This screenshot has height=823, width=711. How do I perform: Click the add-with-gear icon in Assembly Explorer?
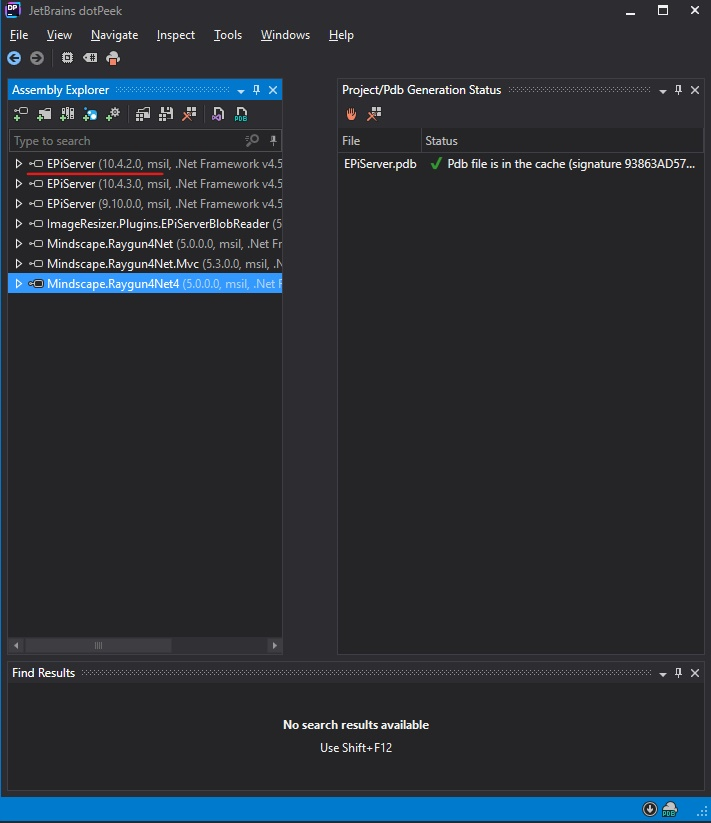[113, 114]
